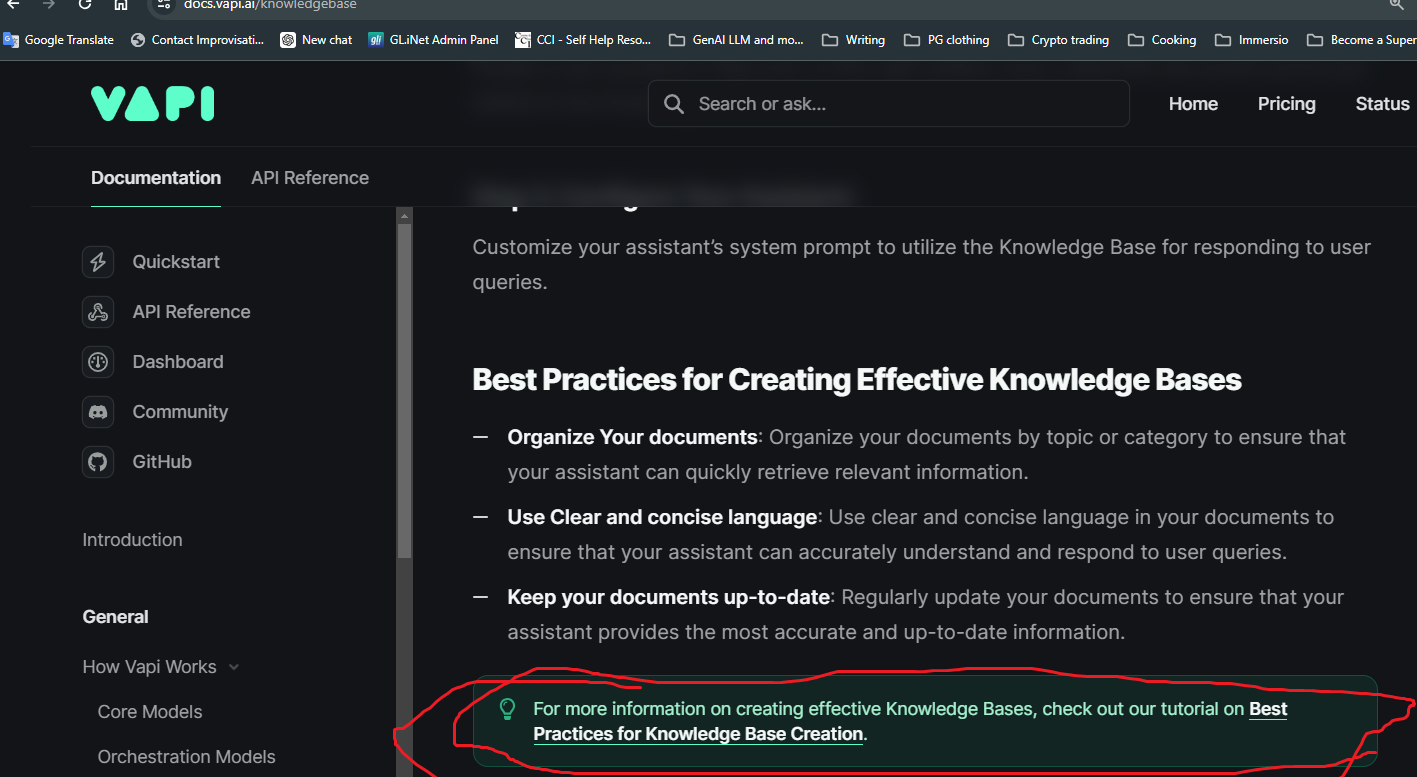Open the Orchestration Models page
The width and height of the screenshot is (1417, 777).
[186, 757]
